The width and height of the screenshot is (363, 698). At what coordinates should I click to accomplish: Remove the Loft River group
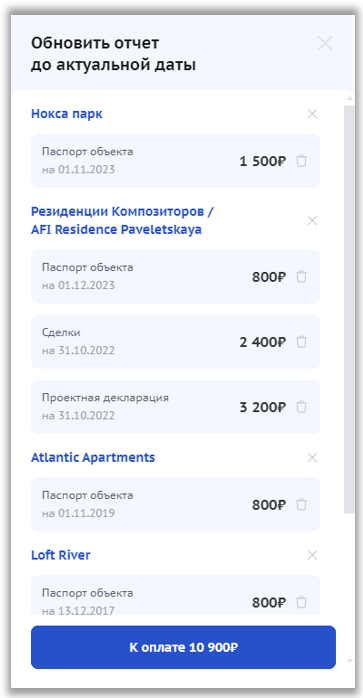[312, 556]
